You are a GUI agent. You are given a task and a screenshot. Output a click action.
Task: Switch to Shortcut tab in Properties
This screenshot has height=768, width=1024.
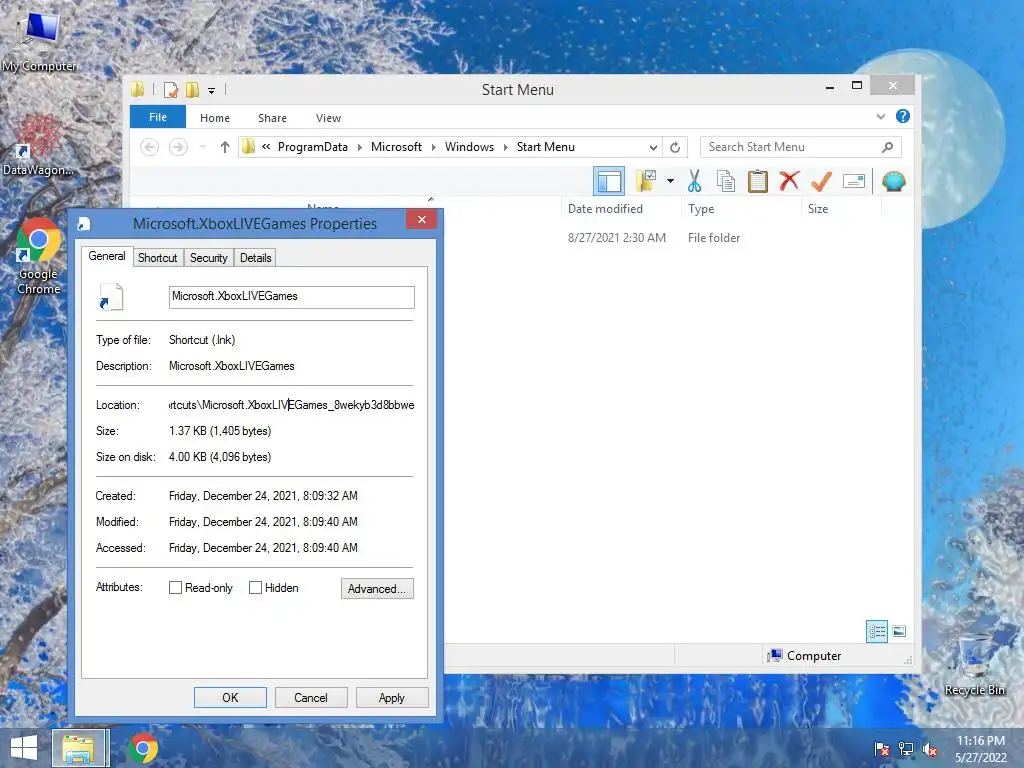(157, 258)
